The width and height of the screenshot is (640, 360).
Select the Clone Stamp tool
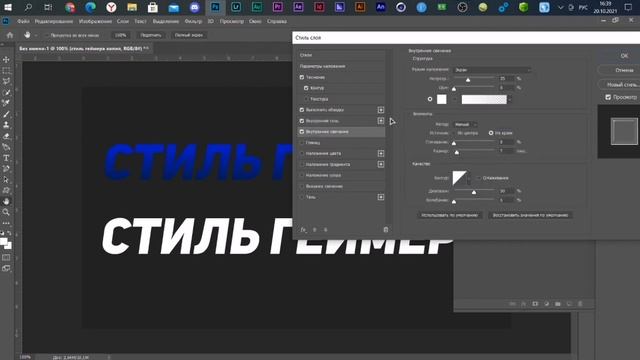[6, 125]
